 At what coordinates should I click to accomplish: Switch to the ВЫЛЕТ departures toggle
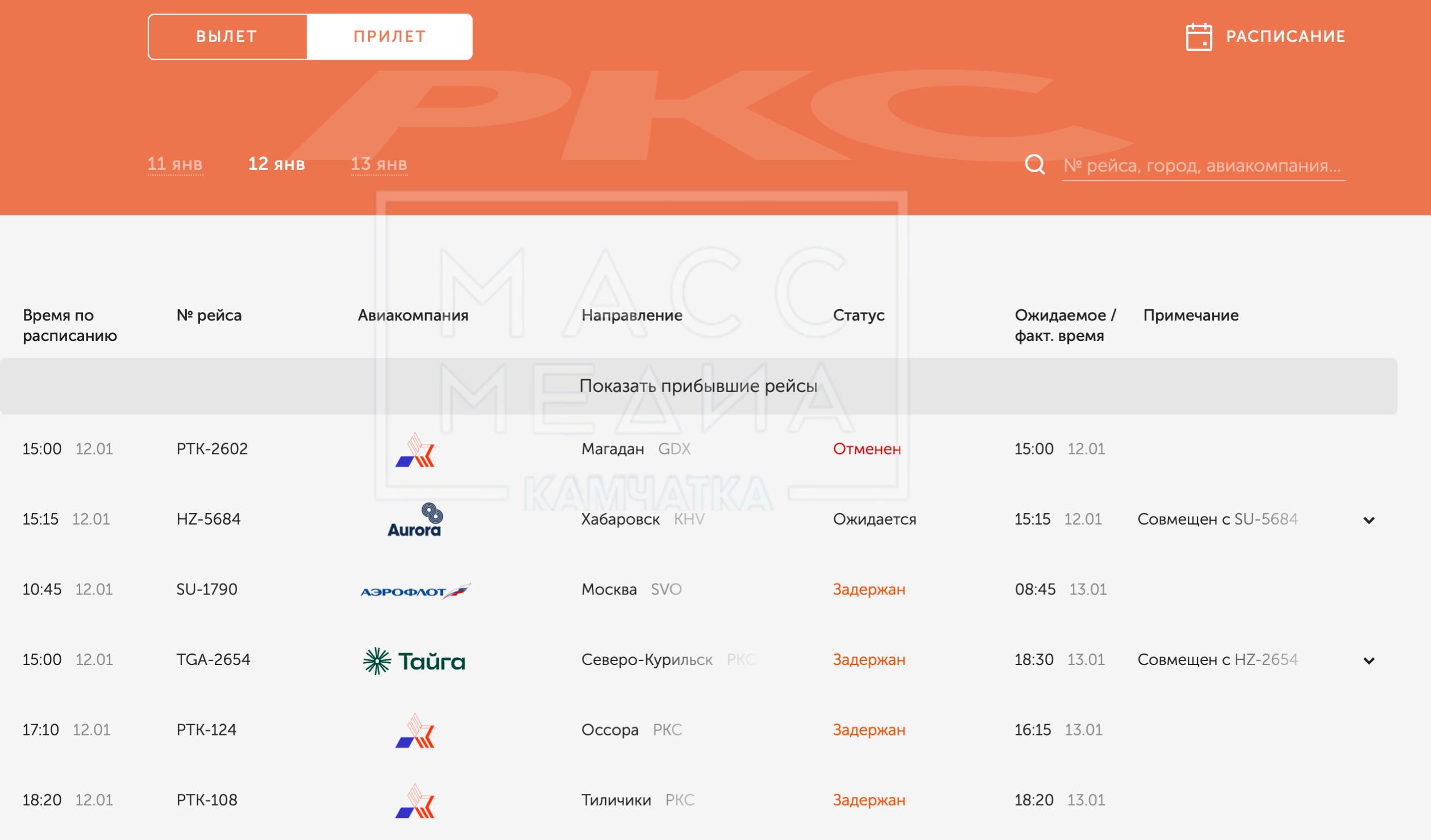click(227, 37)
